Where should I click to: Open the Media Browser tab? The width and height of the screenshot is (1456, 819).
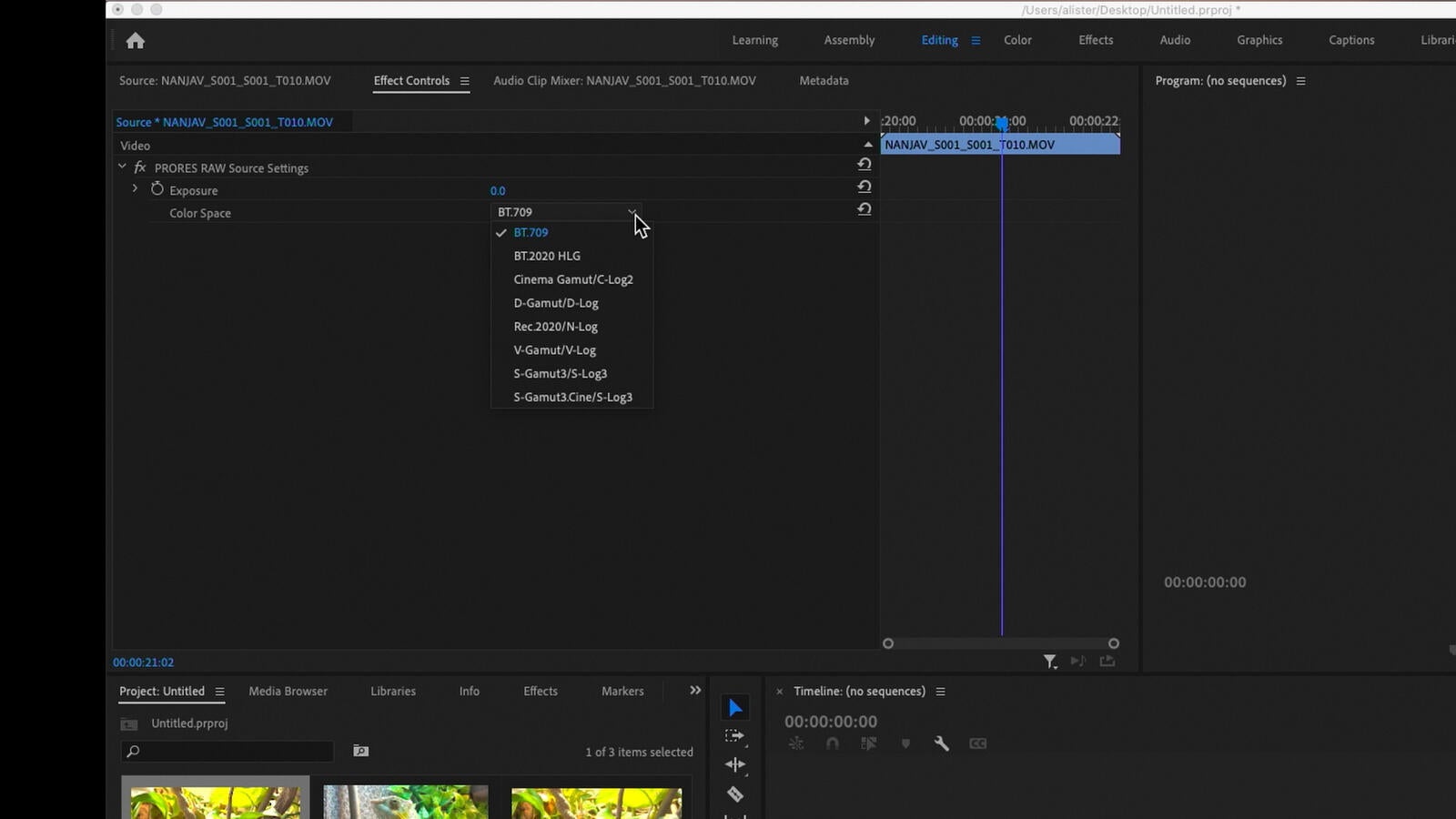pyautogui.click(x=288, y=692)
